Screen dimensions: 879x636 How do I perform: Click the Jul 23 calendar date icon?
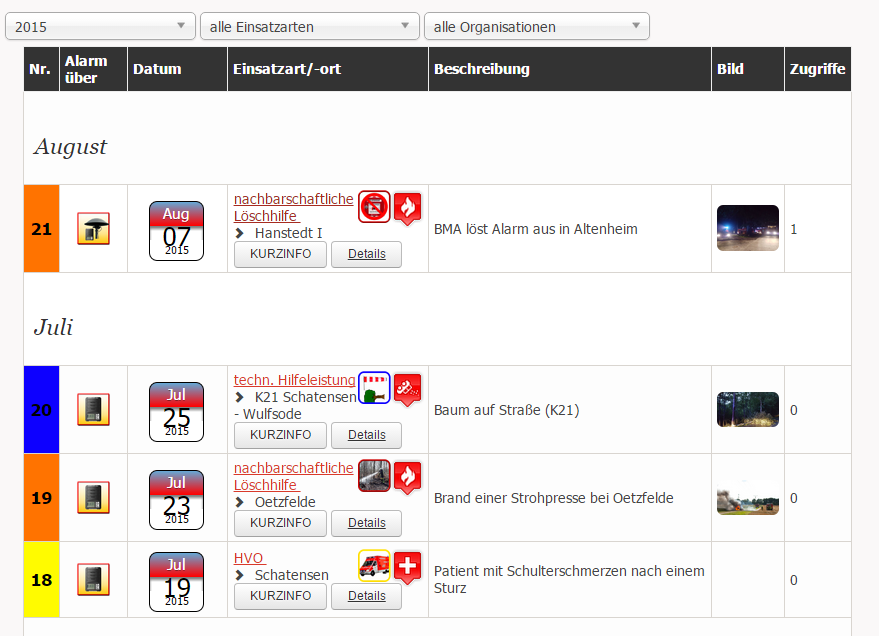pos(176,497)
